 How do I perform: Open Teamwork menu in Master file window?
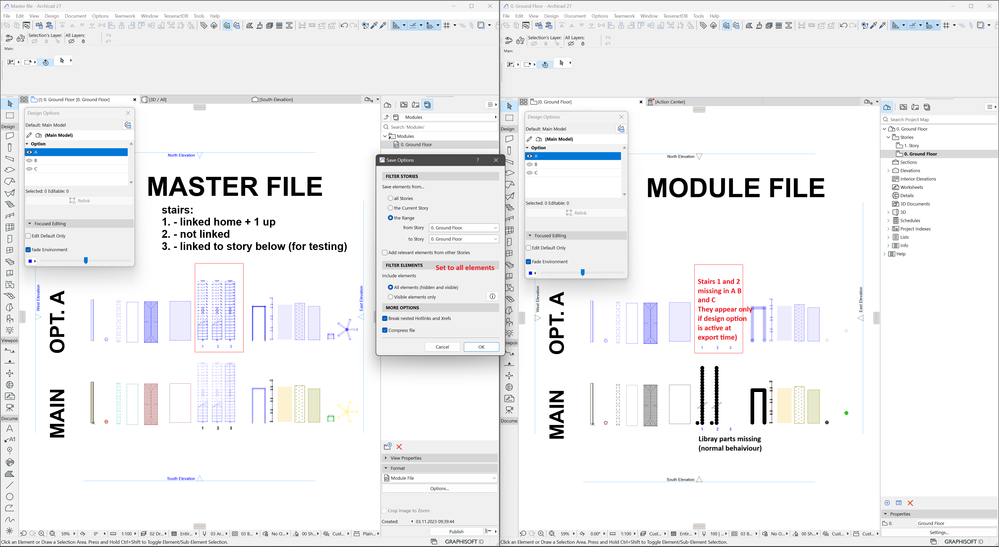coord(125,16)
